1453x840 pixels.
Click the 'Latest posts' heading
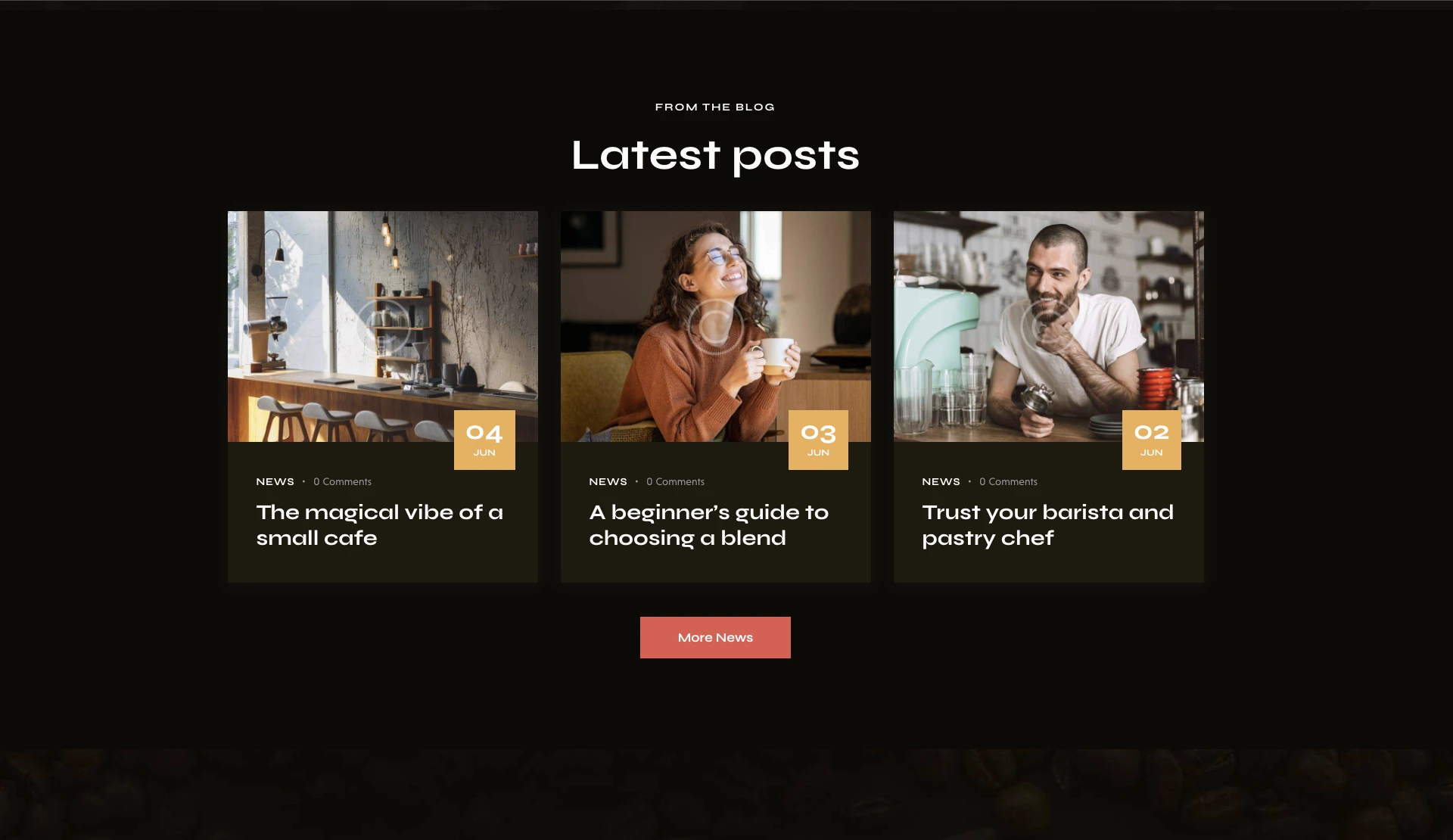coord(715,155)
